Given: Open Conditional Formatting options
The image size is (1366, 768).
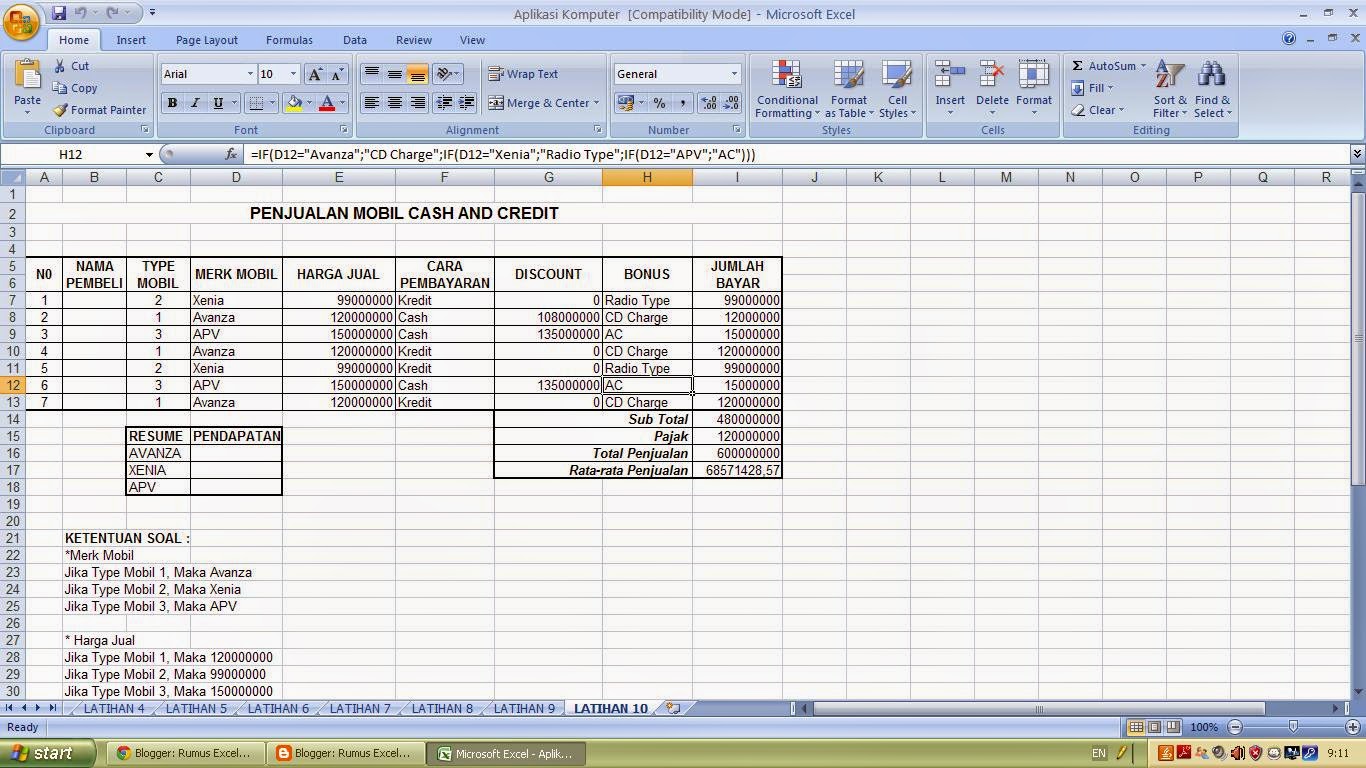Looking at the screenshot, I should coord(786,90).
